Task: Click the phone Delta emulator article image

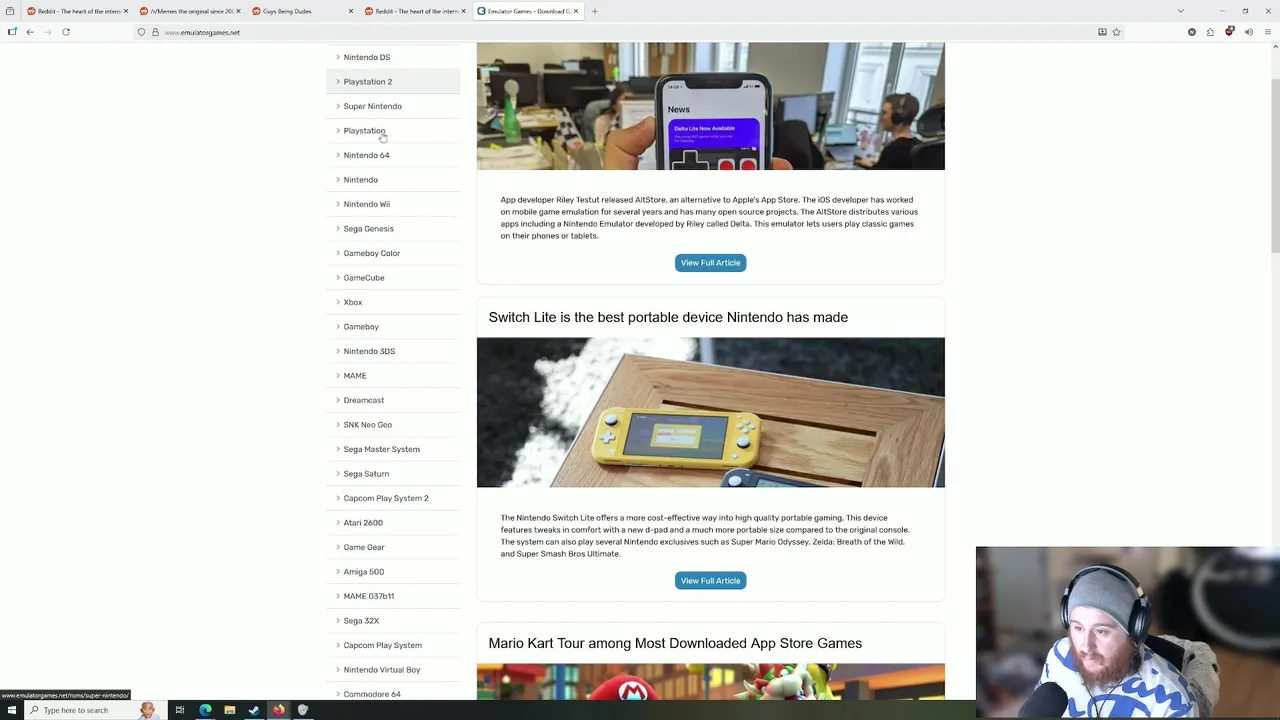Action: point(710,106)
